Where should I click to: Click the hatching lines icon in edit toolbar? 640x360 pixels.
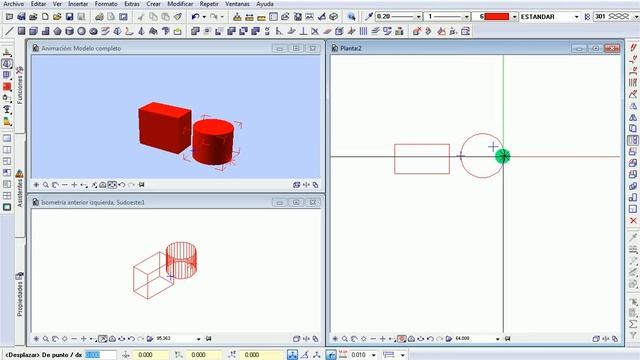[363, 31]
